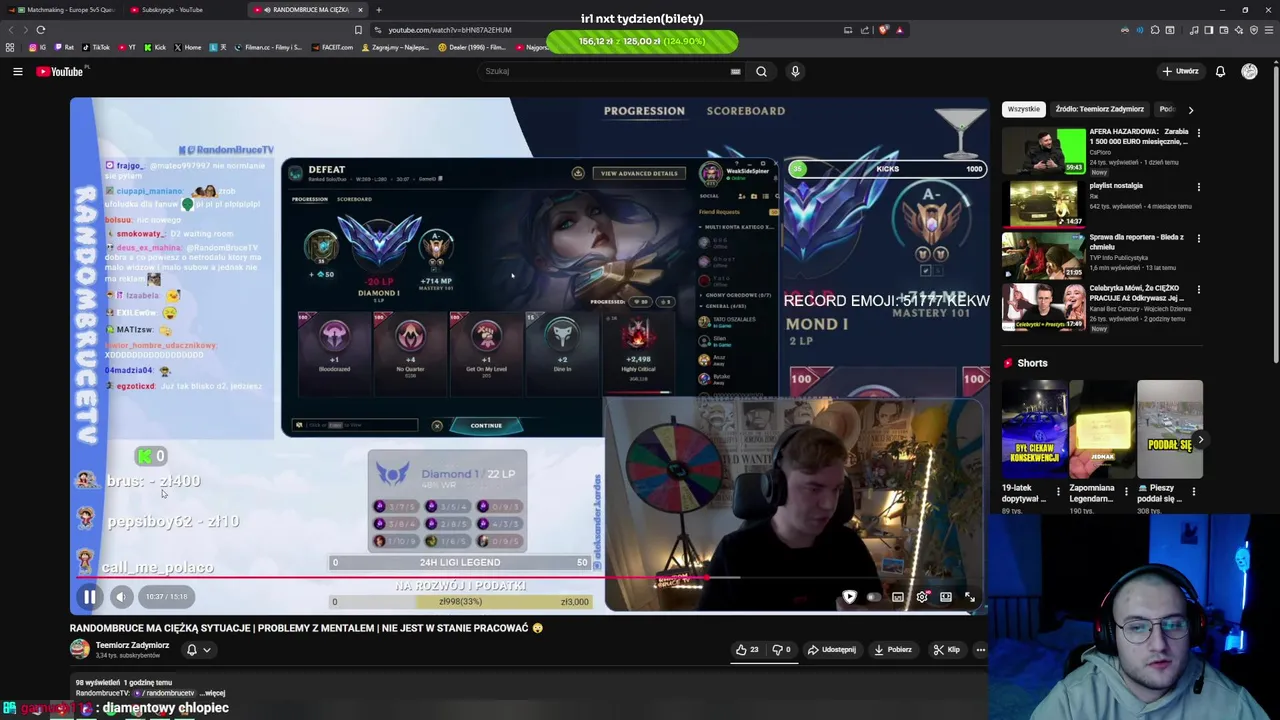
Task: Open options for Pieszy poddał się short
Action: 1194,491
